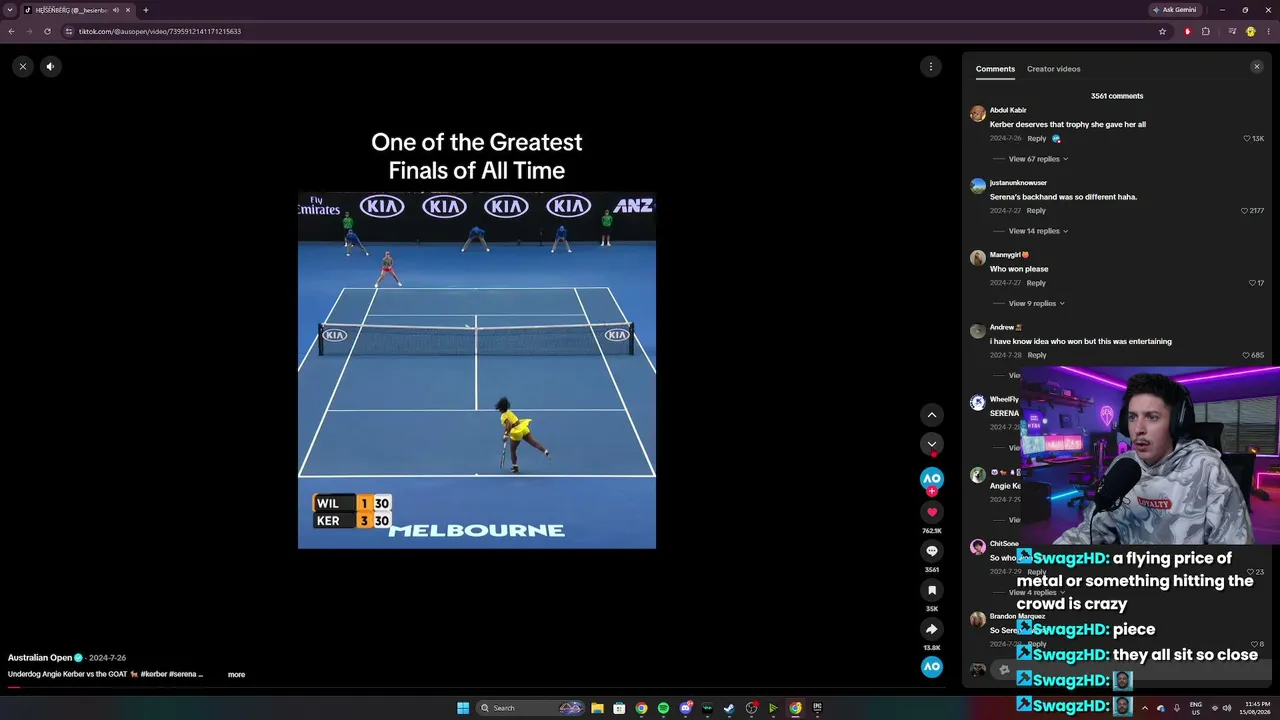1280x720 pixels.
Task: Open comments with the speech bubble icon
Action: click(932, 551)
